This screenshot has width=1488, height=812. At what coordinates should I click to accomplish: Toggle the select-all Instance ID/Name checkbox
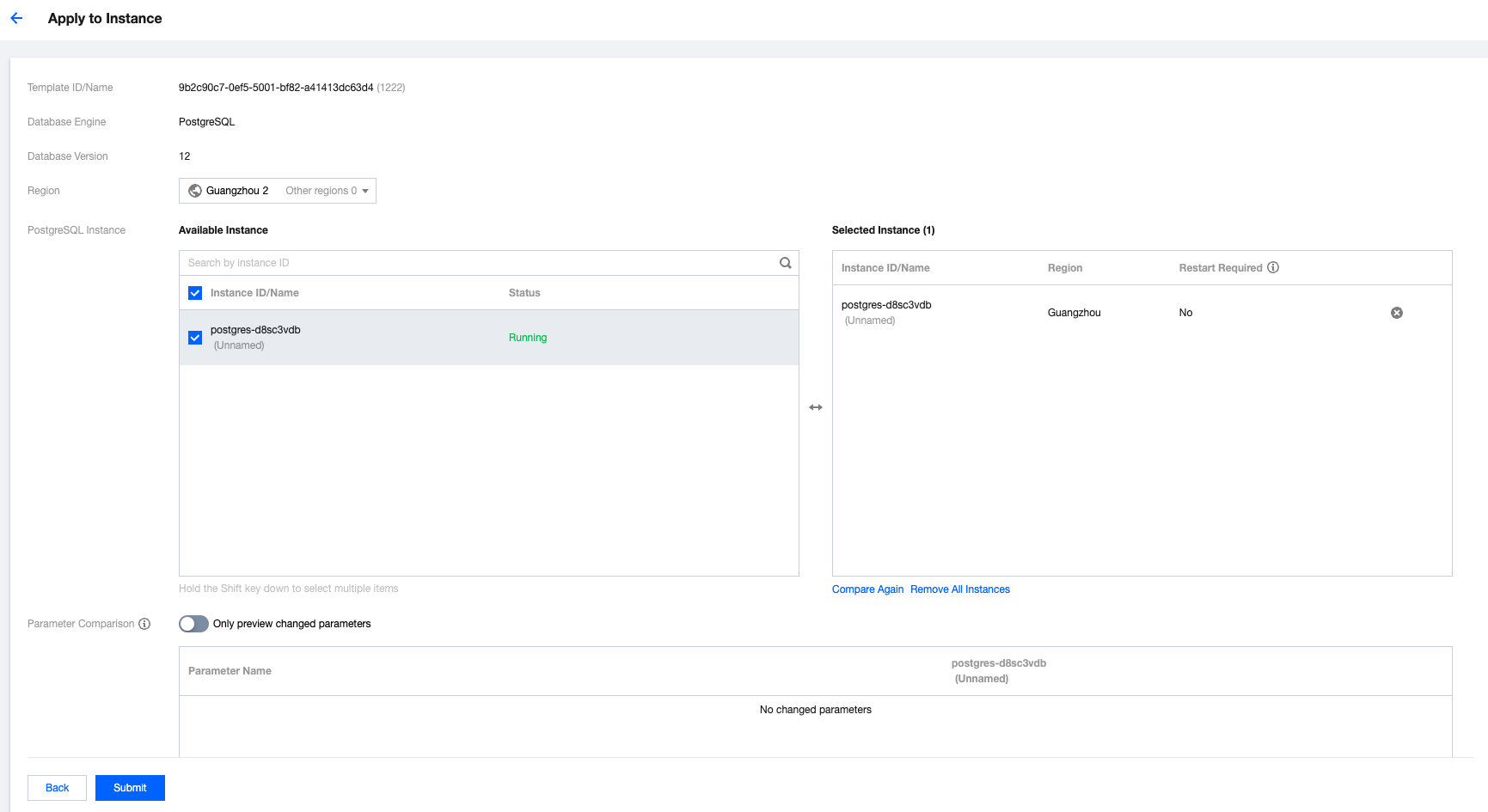click(195, 293)
